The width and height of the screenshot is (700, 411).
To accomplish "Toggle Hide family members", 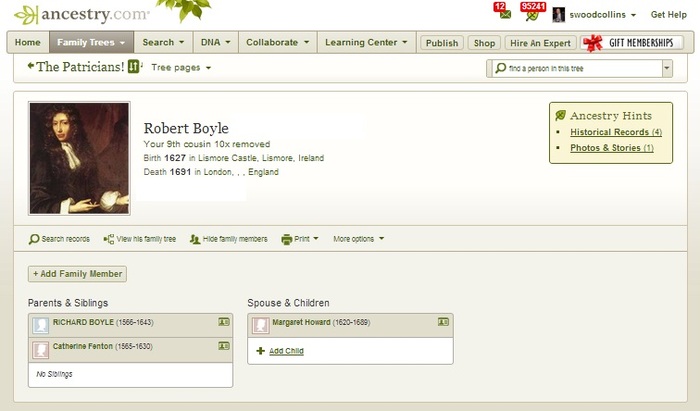I will [235, 239].
